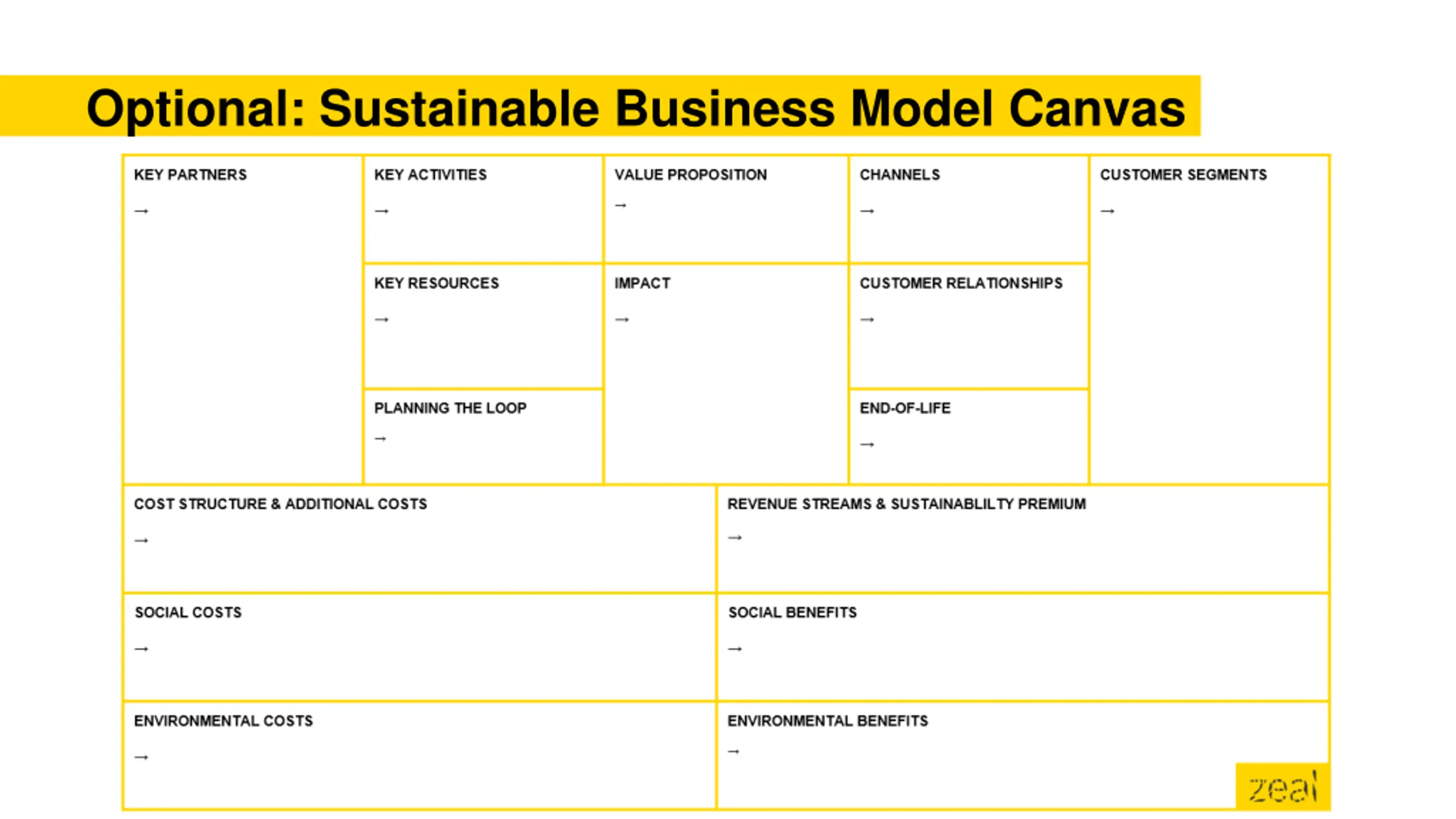Click the arrow under Key Partners
Viewport: 1456px width, 819px height.
(x=141, y=211)
